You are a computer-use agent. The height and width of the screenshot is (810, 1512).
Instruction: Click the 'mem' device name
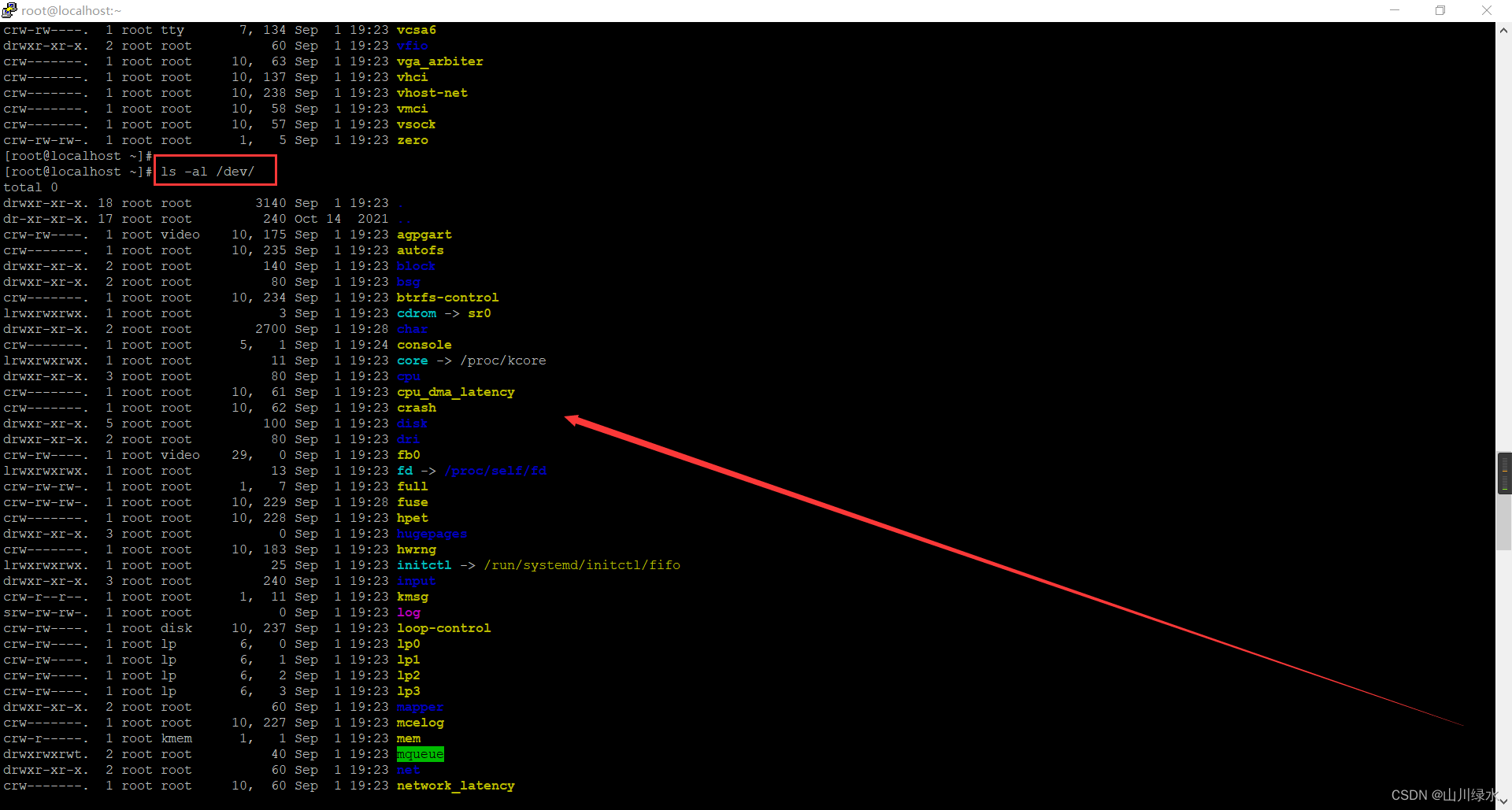pyautogui.click(x=409, y=738)
